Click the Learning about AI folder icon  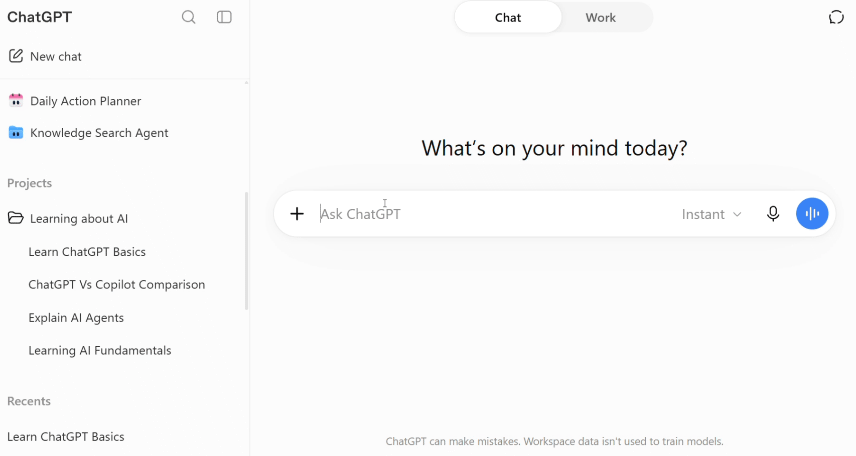tap(16, 218)
